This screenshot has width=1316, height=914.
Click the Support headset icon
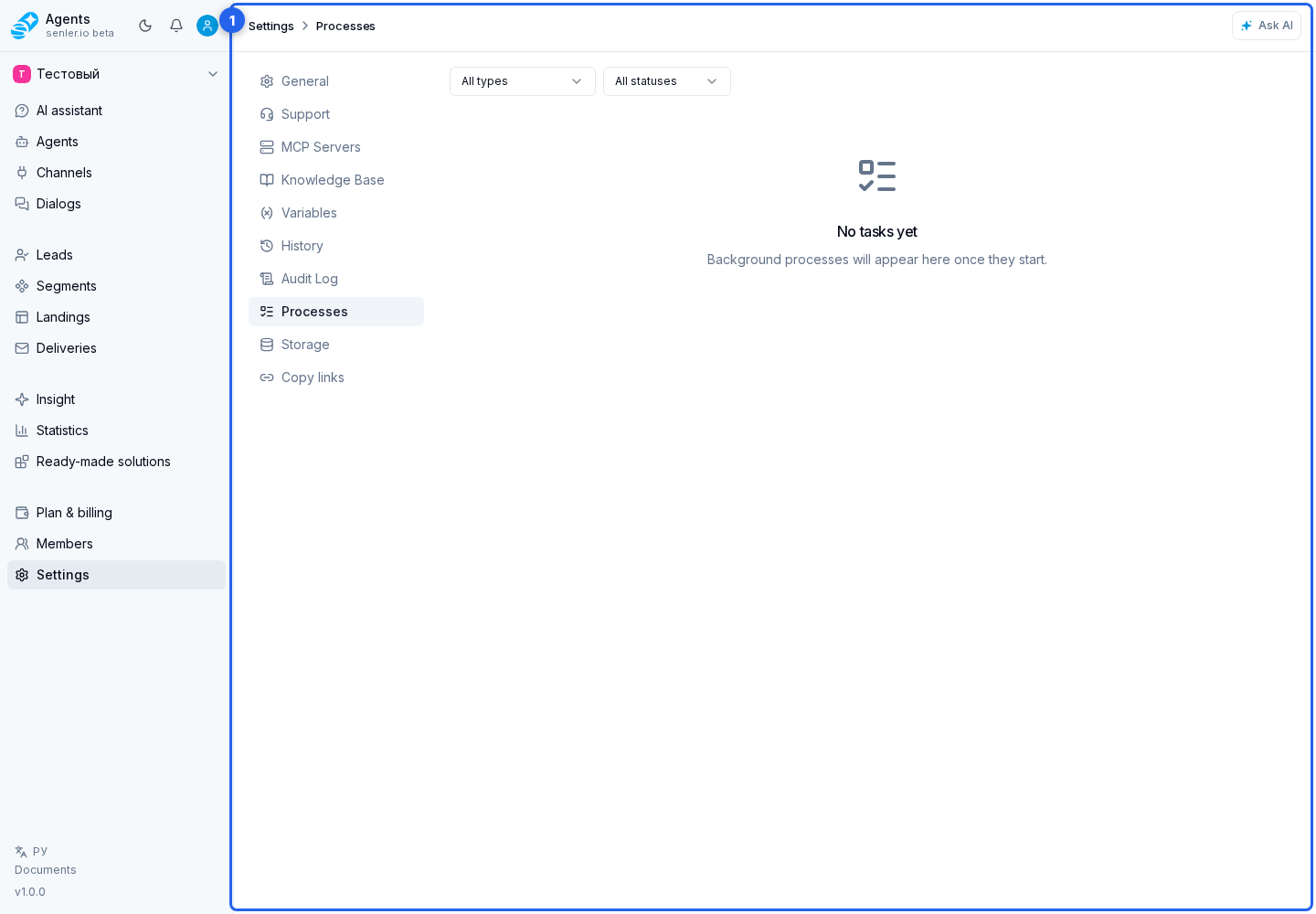click(267, 114)
